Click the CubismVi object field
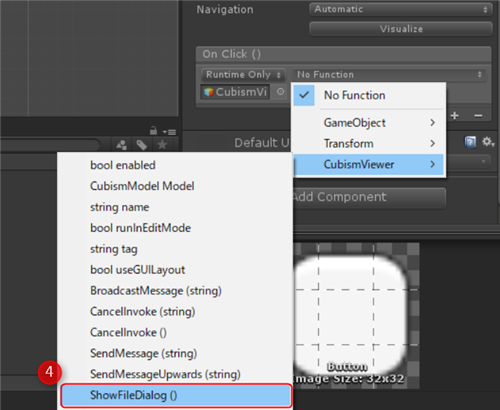 tap(235, 92)
